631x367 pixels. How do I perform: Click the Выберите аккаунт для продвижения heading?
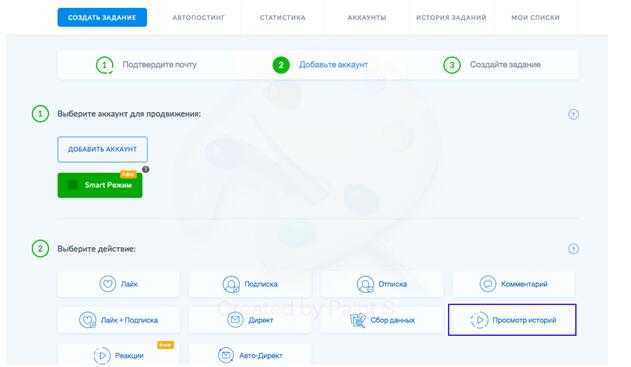[129, 114]
